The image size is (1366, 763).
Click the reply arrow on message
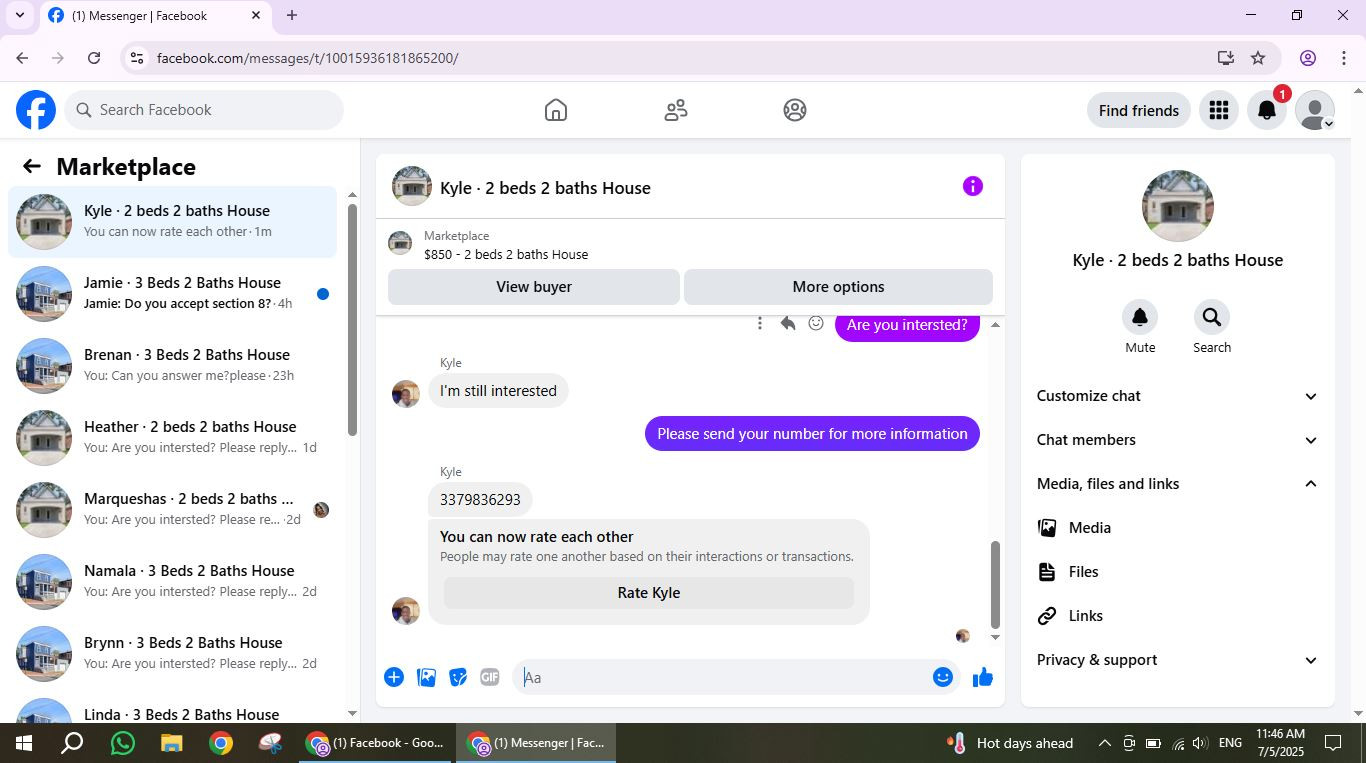point(788,323)
